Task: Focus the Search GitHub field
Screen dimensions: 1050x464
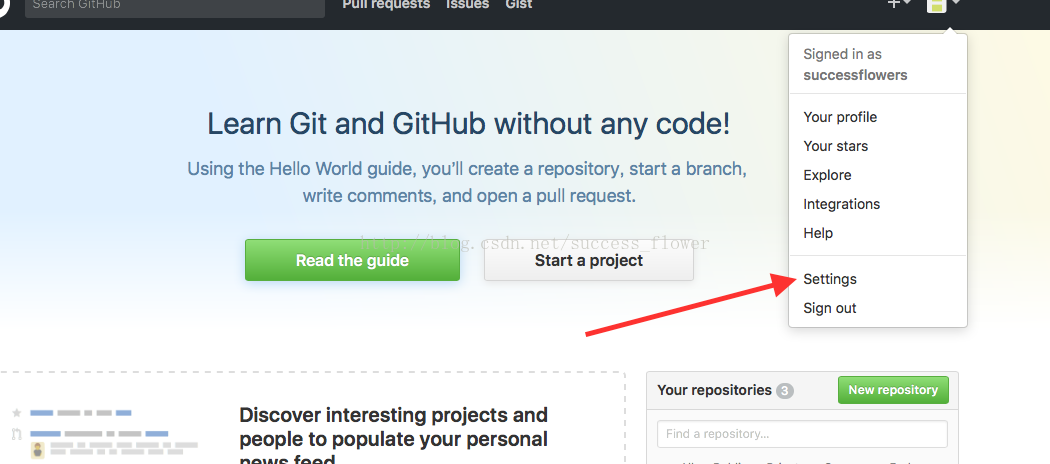Action: (175, 7)
